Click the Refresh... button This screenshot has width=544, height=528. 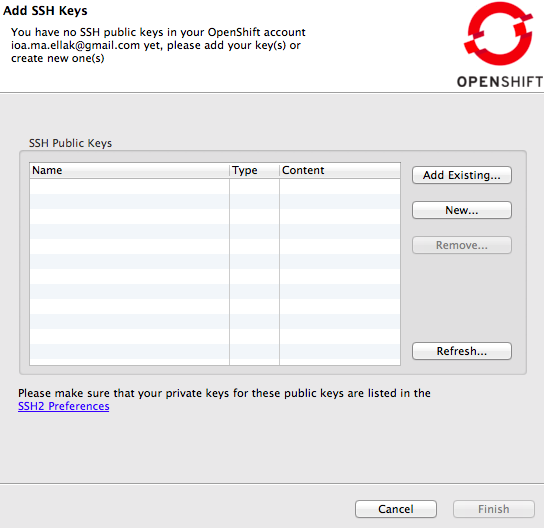[x=461, y=351]
